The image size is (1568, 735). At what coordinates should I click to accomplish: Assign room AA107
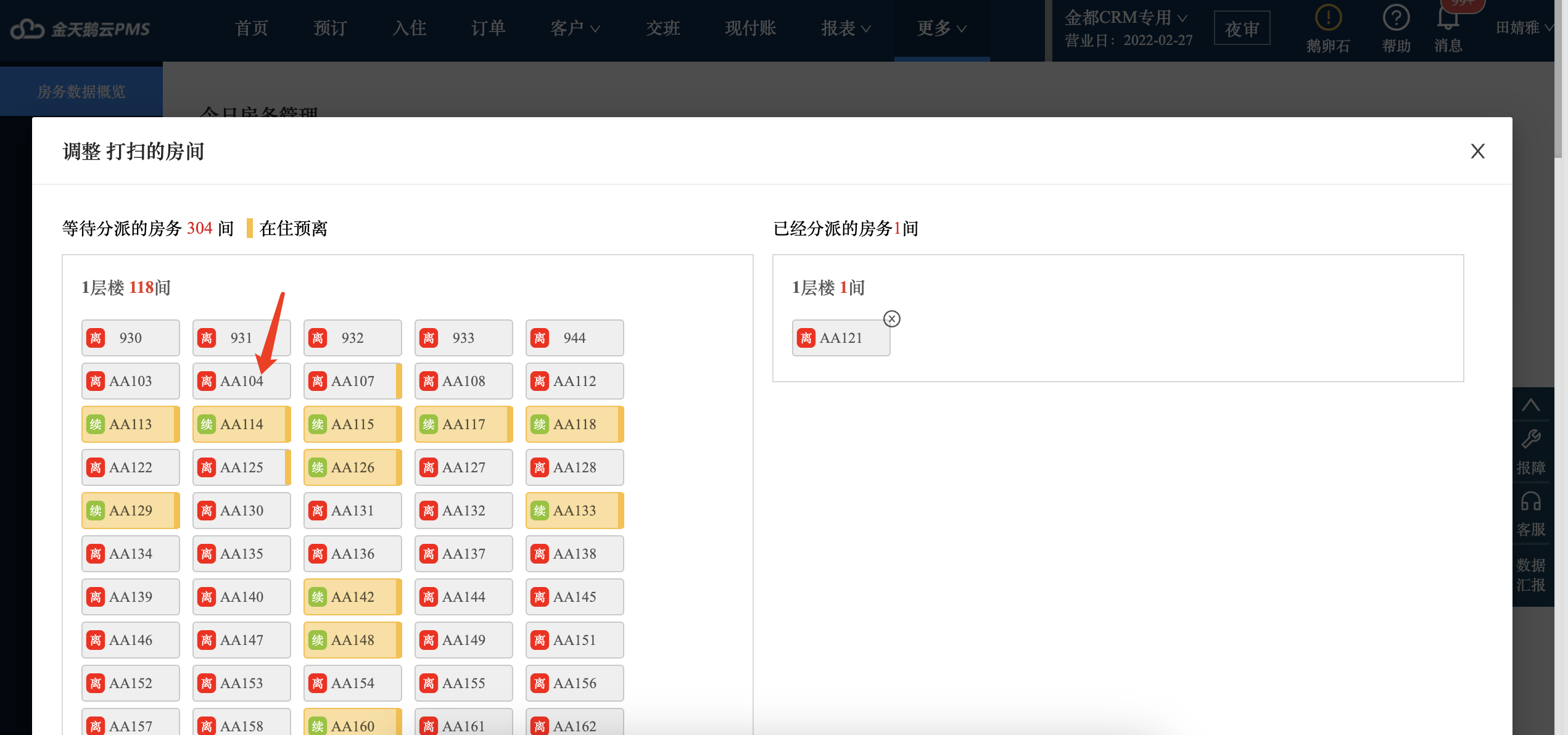353,381
